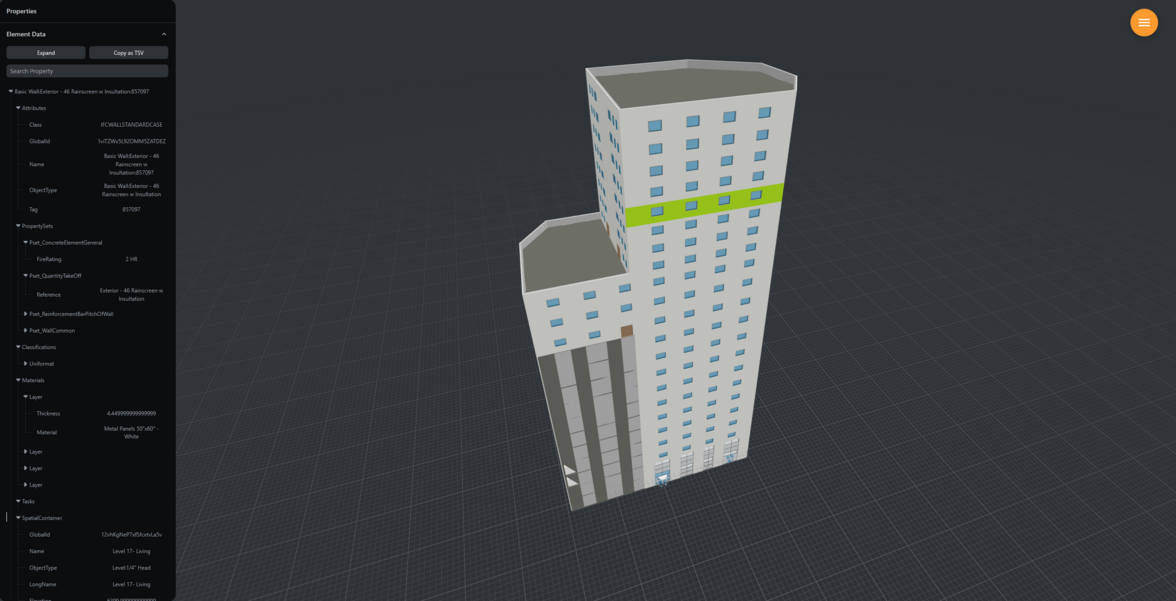1176x601 pixels.
Task: Collapse the Pset_QuantityTakeOff node
Action: 26,276
